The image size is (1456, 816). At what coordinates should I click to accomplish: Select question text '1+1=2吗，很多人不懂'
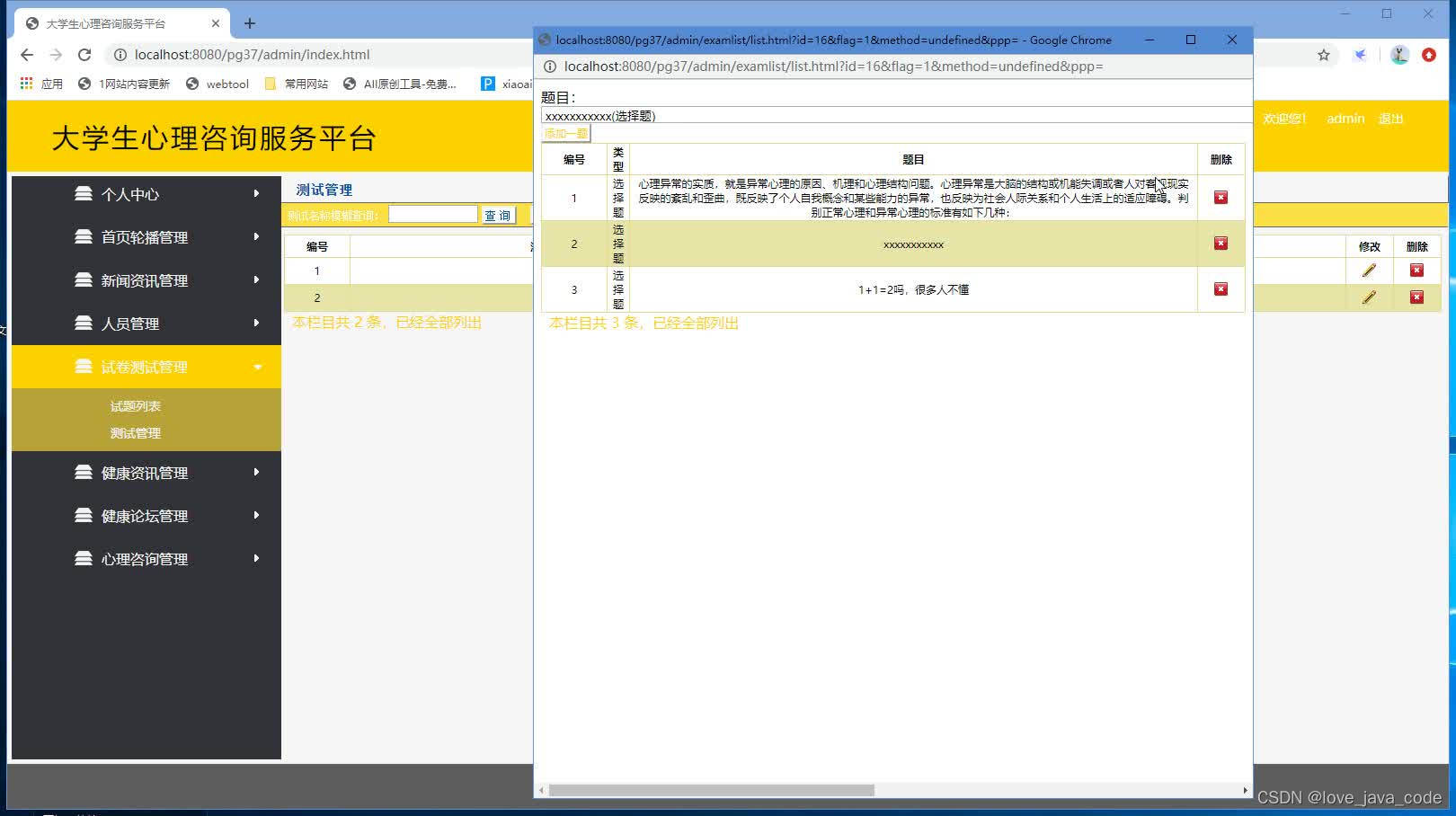(x=913, y=289)
